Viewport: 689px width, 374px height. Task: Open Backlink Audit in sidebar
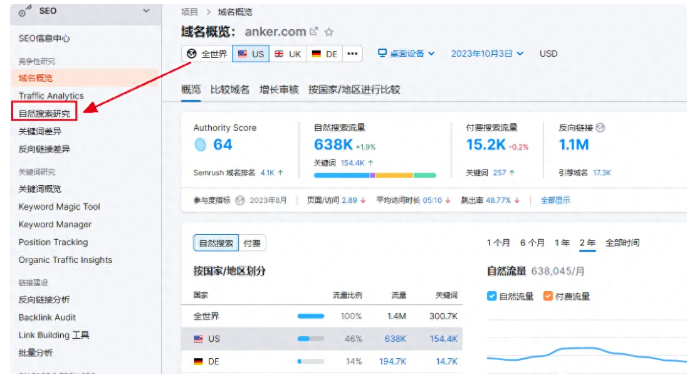pos(47,317)
